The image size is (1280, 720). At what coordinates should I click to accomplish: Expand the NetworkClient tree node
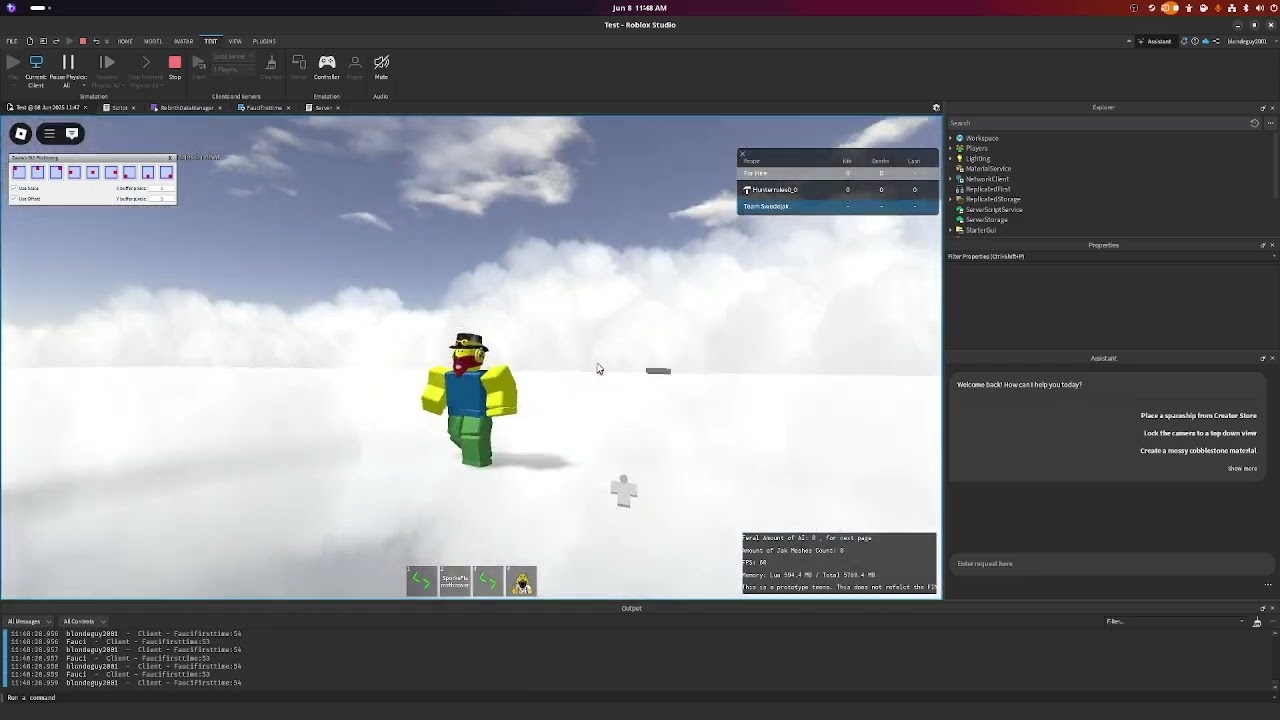pyautogui.click(x=950, y=179)
